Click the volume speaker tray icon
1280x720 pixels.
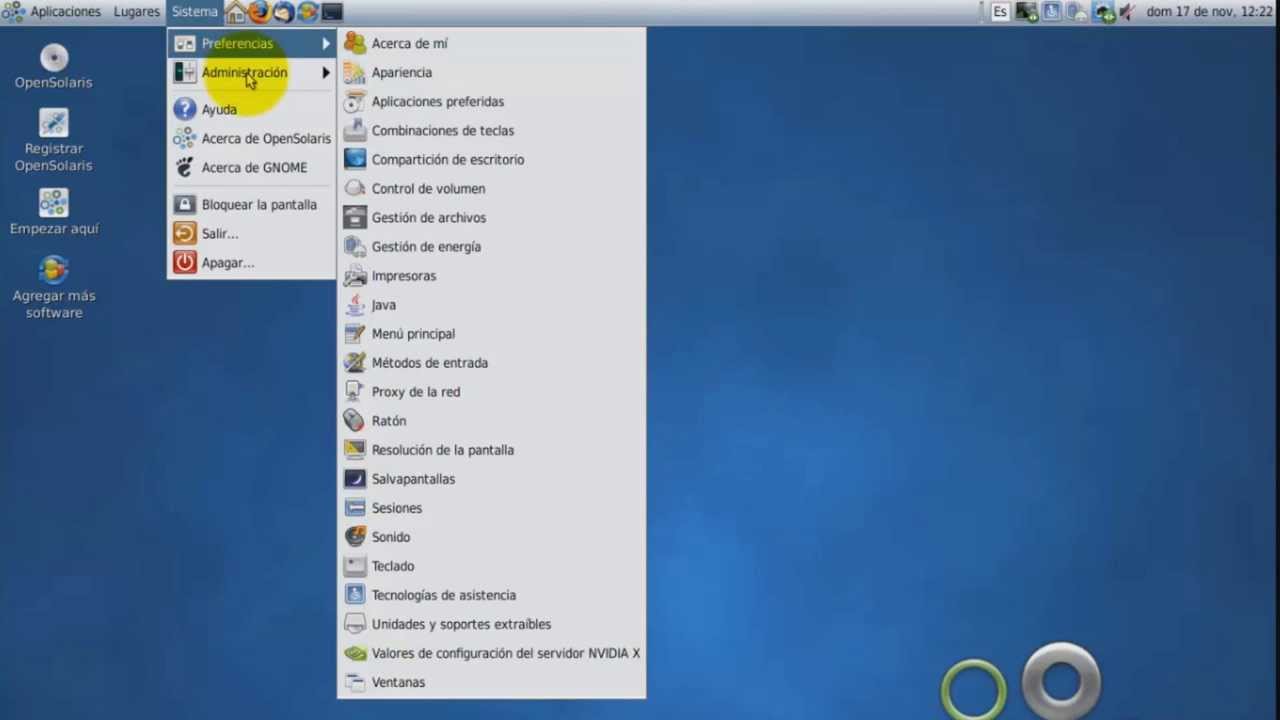(x=1127, y=12)
